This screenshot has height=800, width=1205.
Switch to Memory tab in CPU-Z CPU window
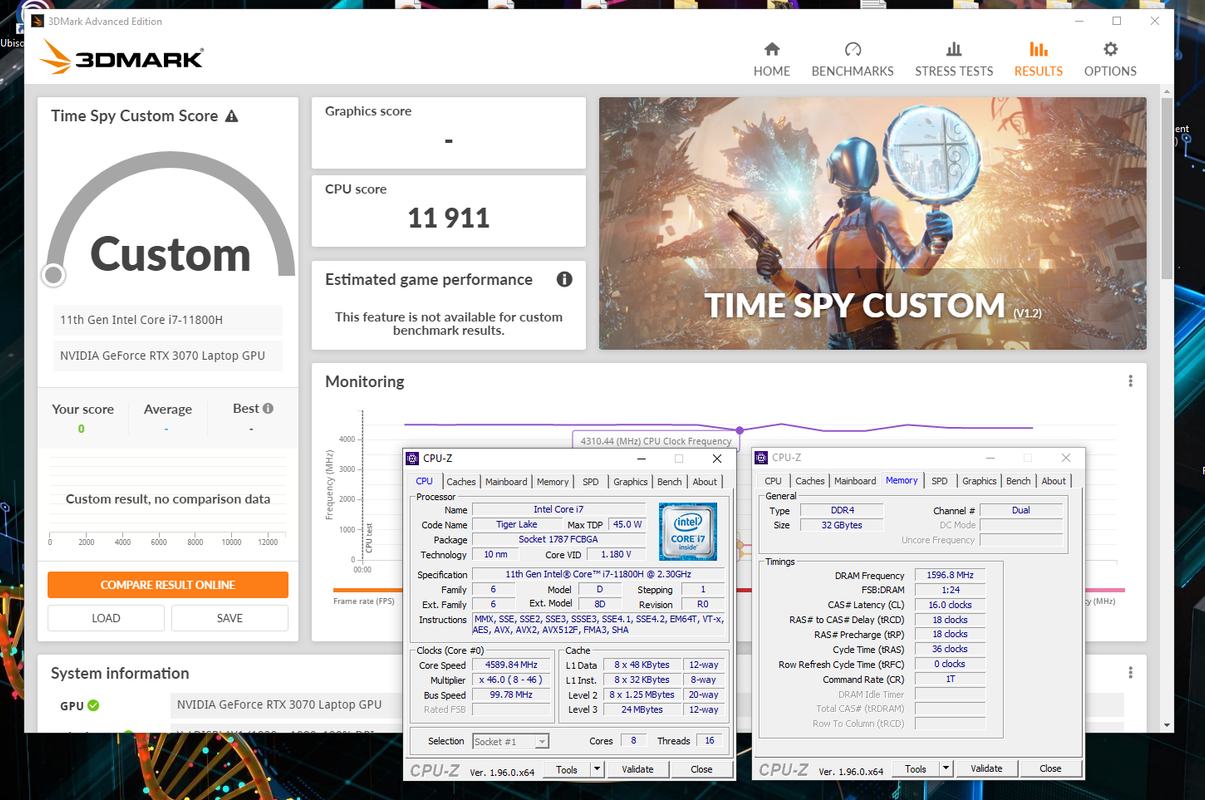(x=553, y=482)
